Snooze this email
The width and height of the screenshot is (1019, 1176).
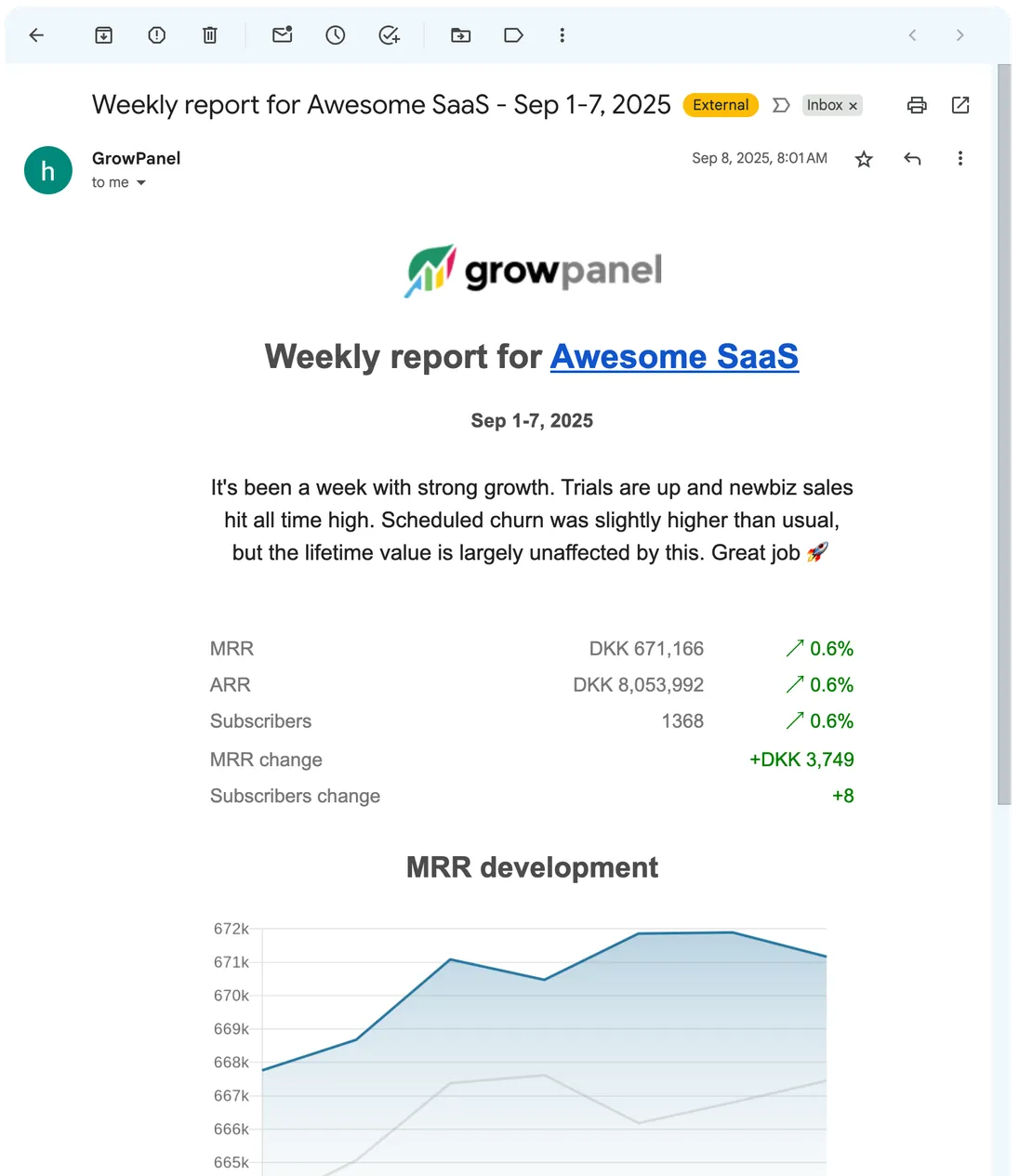pyautogui.click(x=335, y=34)
